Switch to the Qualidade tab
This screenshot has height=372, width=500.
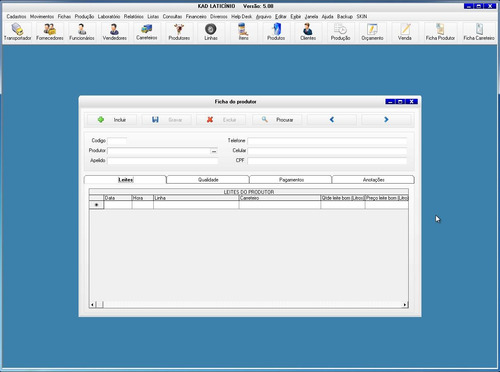click(208, 180)
